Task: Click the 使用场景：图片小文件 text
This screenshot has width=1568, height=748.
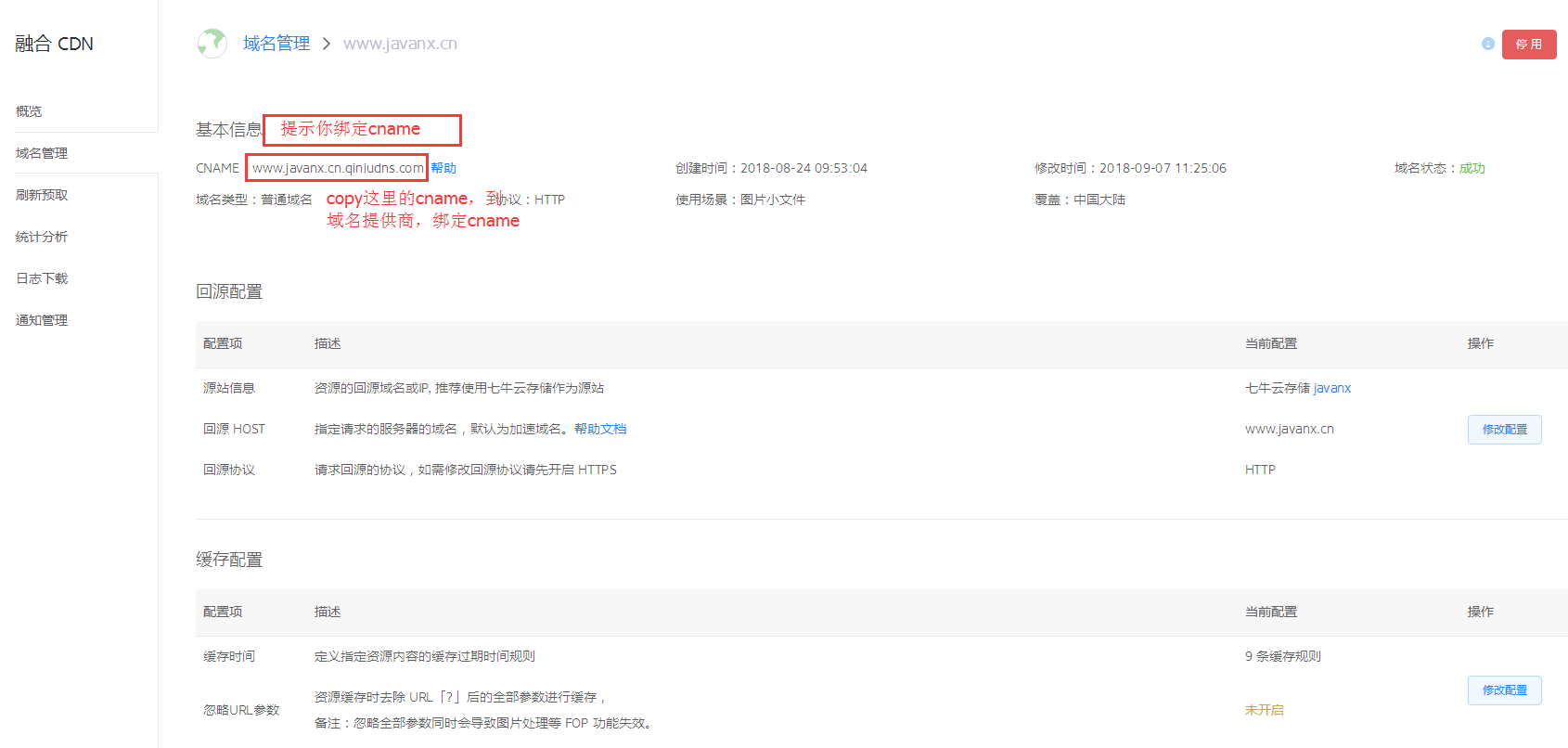Action: 740,200
